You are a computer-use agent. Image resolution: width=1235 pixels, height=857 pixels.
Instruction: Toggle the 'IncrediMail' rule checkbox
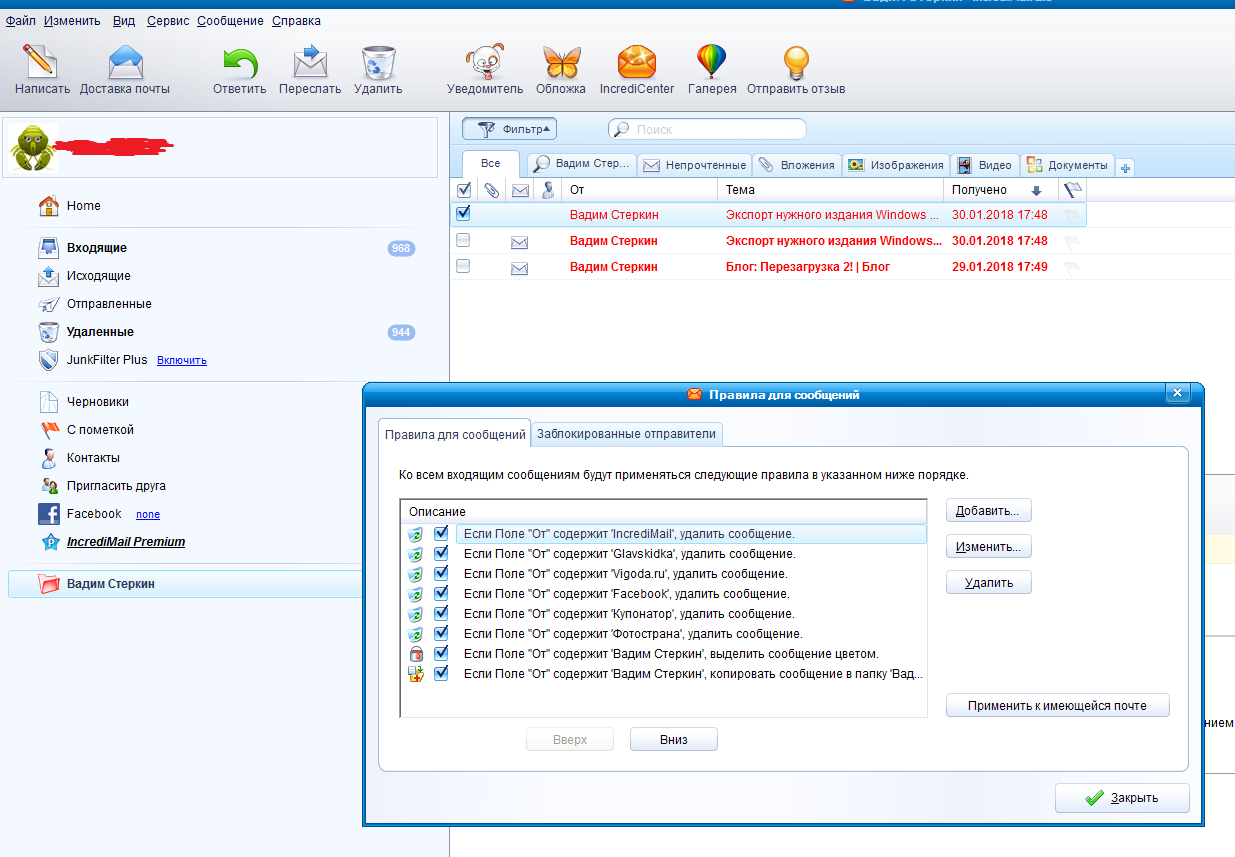coord(440,534)
